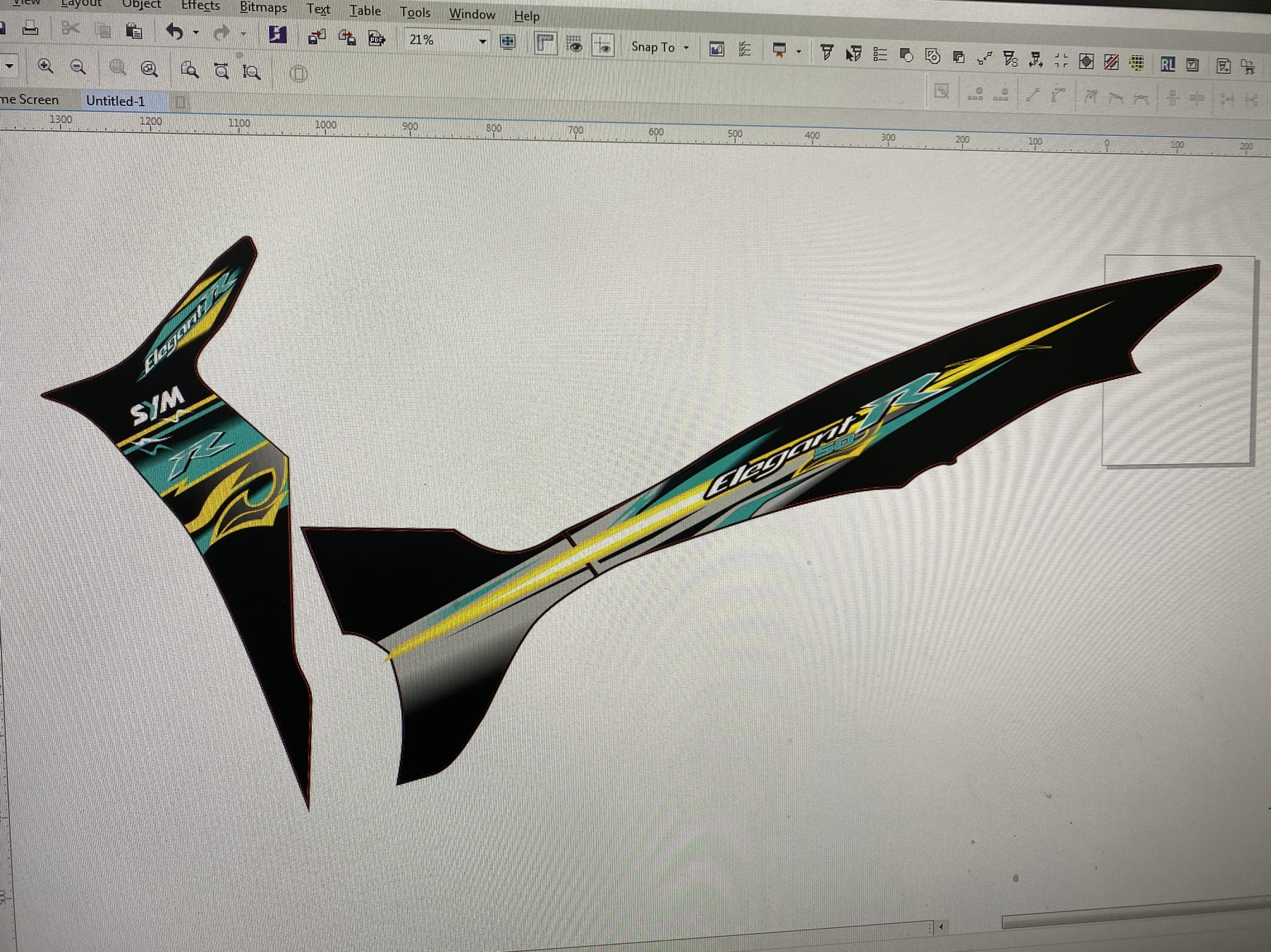The image size is (1271, 952).
Task: Click the Zoom to Page Height icon
Action: (252, 71)
